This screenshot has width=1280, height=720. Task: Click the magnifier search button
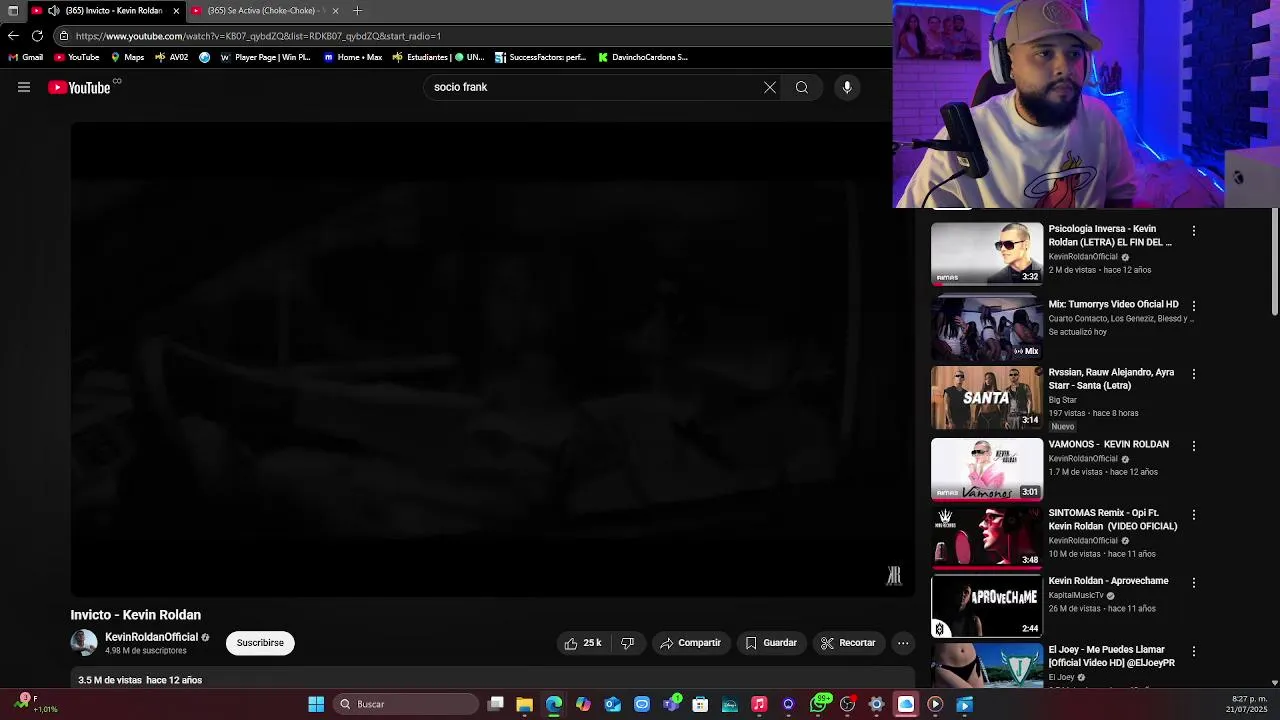802,87
